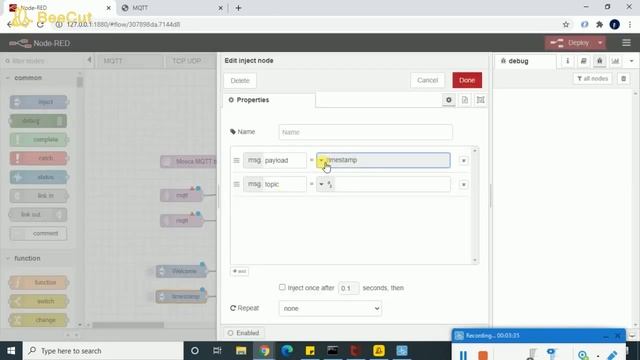Viewport: 640px width, 360px height.
Task: Click the Name input field
Action: (365, 132)
